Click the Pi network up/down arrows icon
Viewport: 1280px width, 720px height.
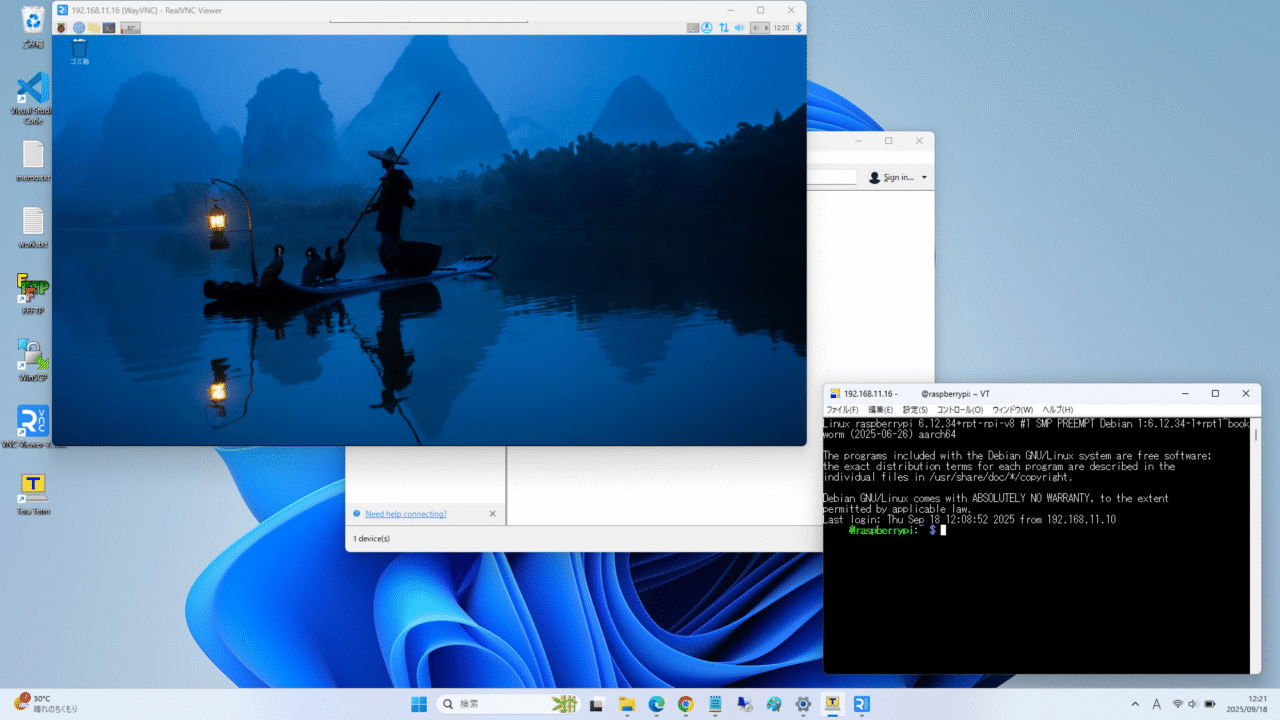(722, 27)
